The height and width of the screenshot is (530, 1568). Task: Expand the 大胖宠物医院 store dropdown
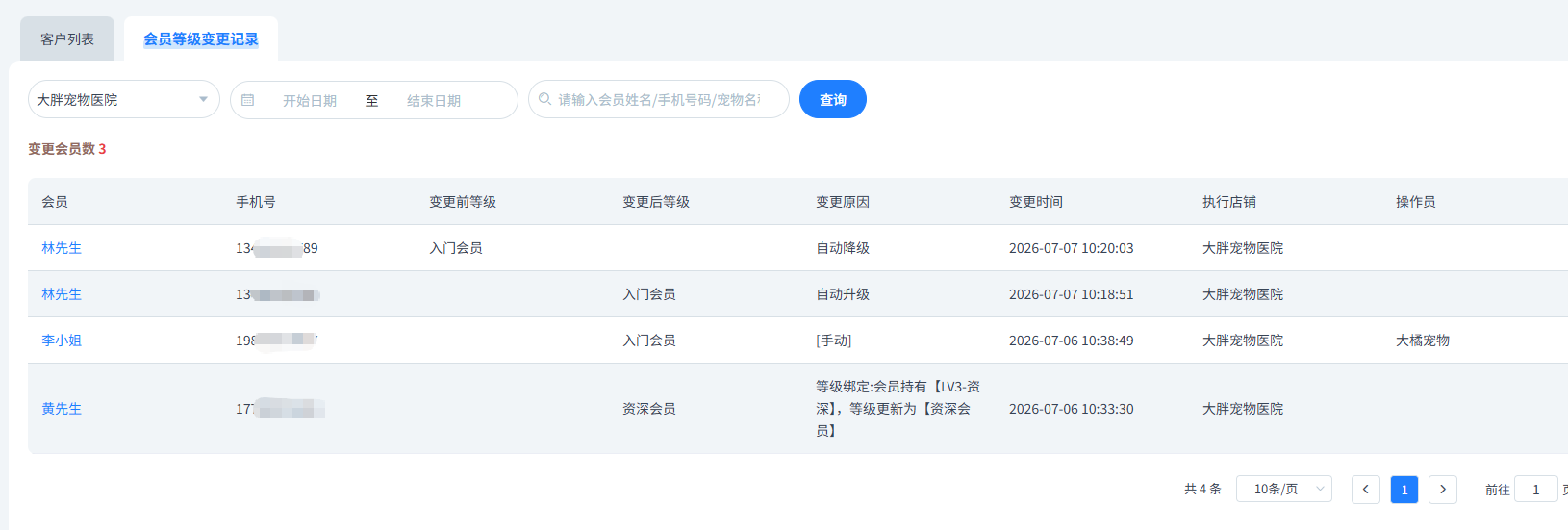(x=124, y=99)
